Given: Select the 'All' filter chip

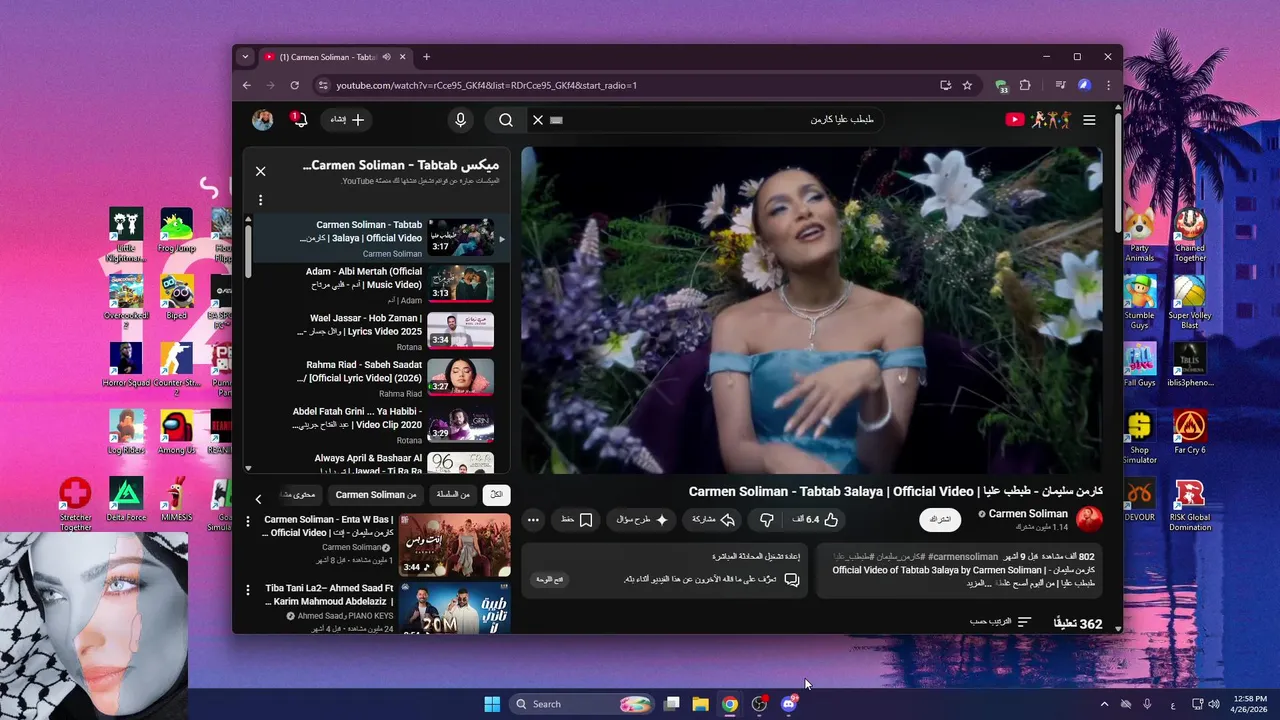Looking at the screenshot, I should coord(496,495).
